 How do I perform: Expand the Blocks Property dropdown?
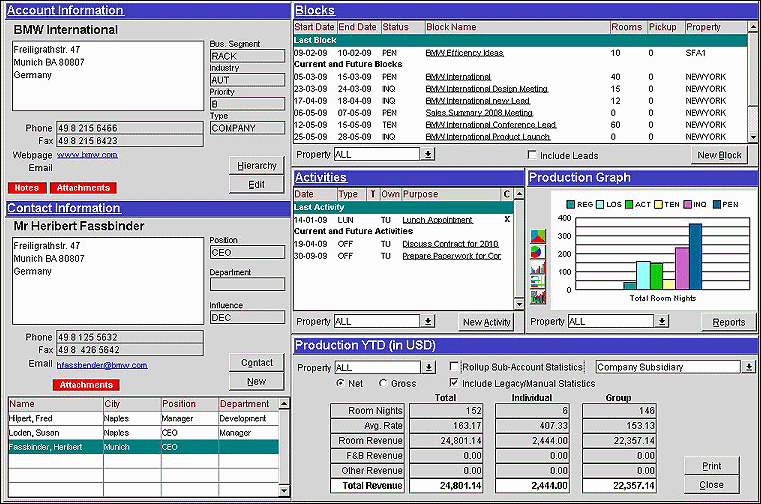tap(428, 155)
